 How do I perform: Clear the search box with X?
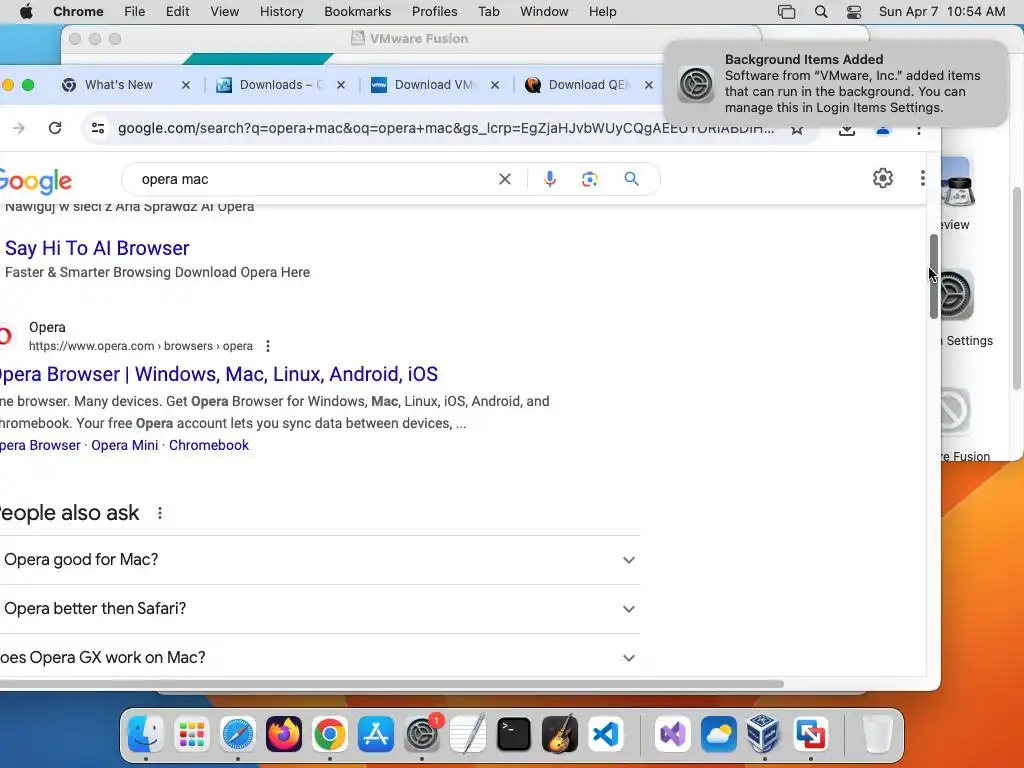click(505, 179)
